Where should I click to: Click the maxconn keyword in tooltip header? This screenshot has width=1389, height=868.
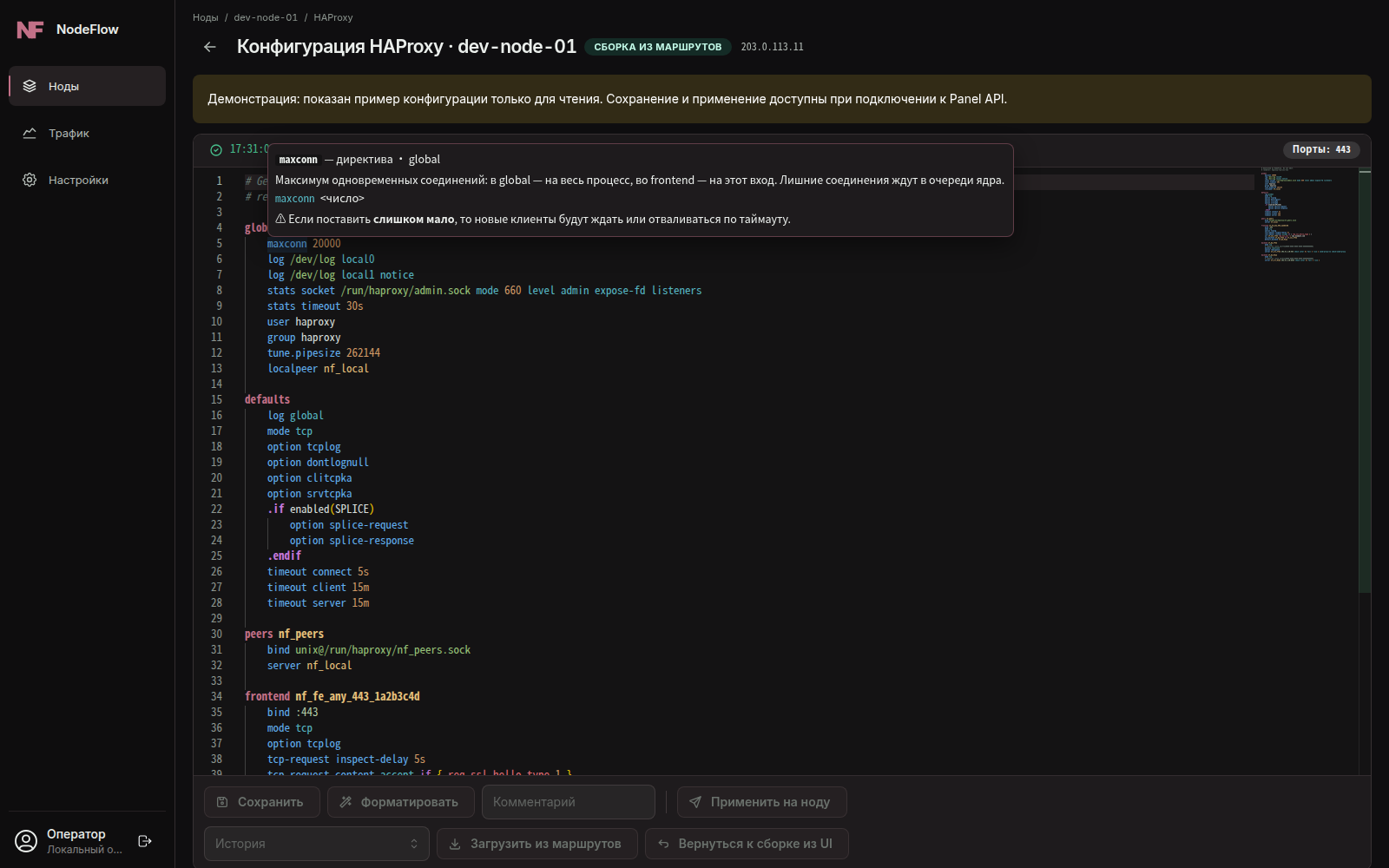(x=298, y=160)
